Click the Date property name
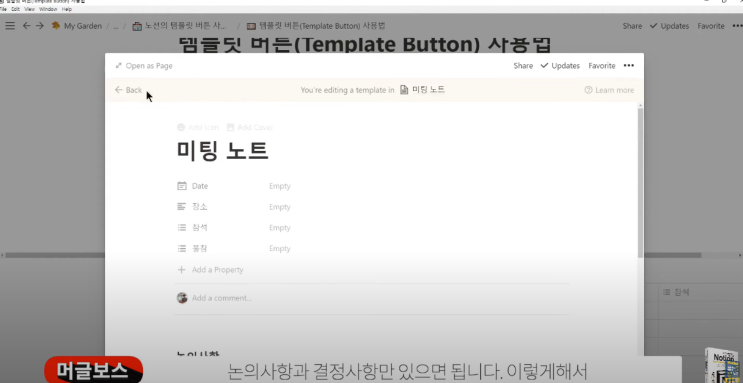Screen dimensions: 743x383 (x=193, y=186)
